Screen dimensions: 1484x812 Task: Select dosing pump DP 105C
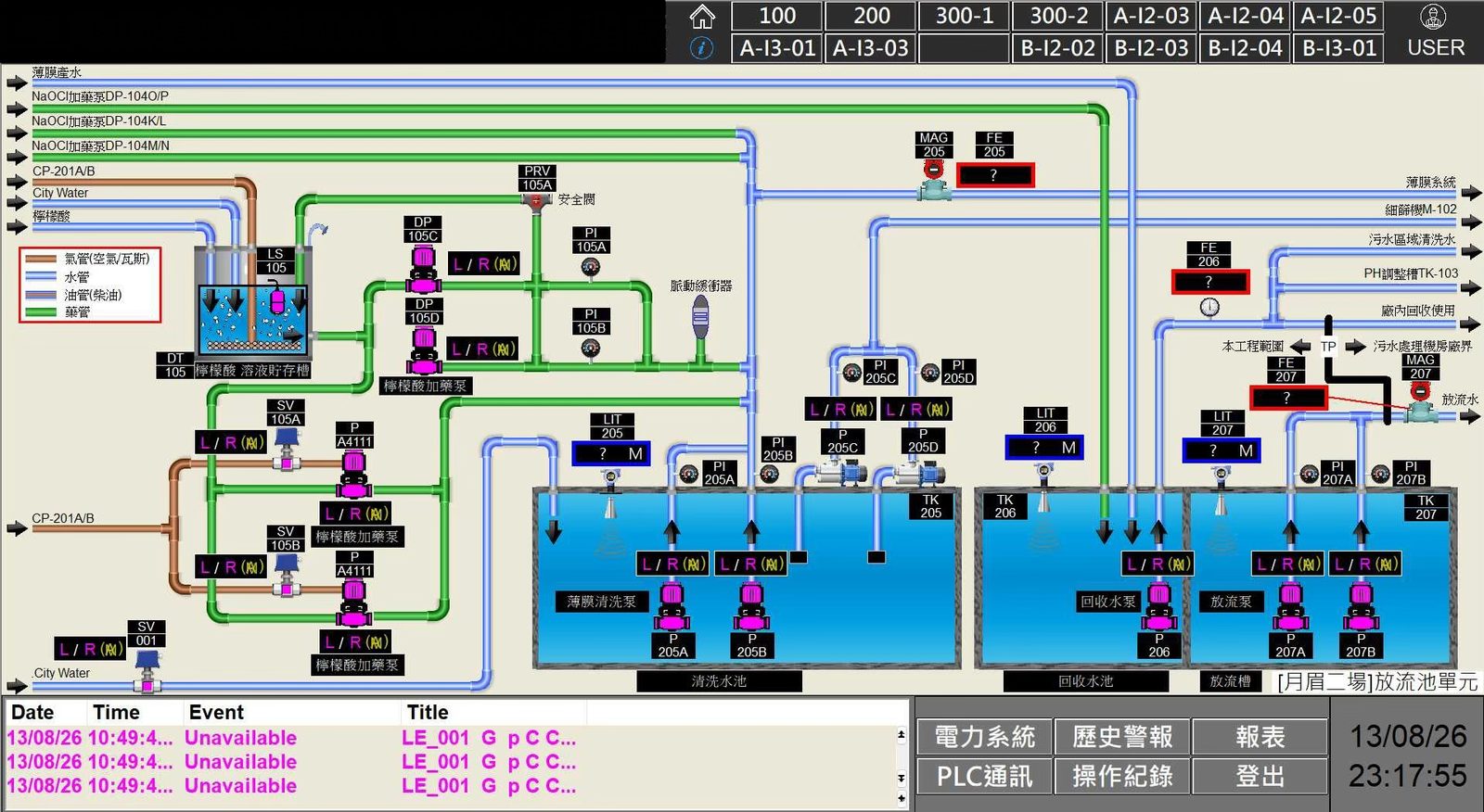423,268
